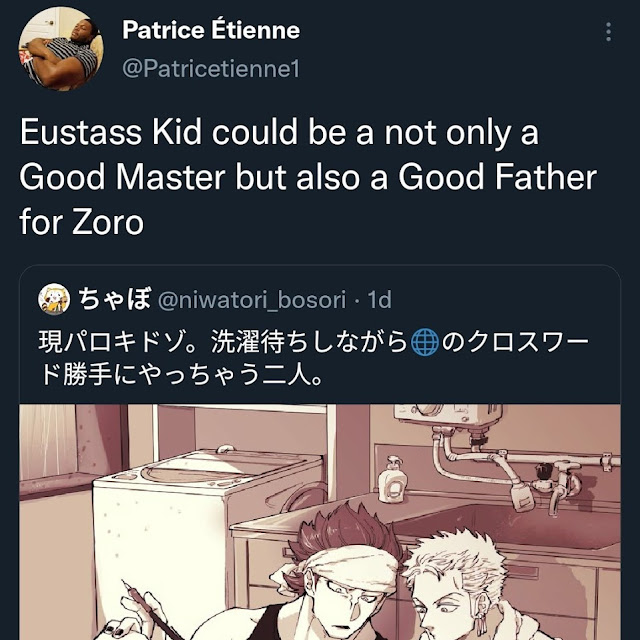This screenshot has width=640, height=640.
Task: Click the Eustass Kid tweet text
Action: coord(308,177)
